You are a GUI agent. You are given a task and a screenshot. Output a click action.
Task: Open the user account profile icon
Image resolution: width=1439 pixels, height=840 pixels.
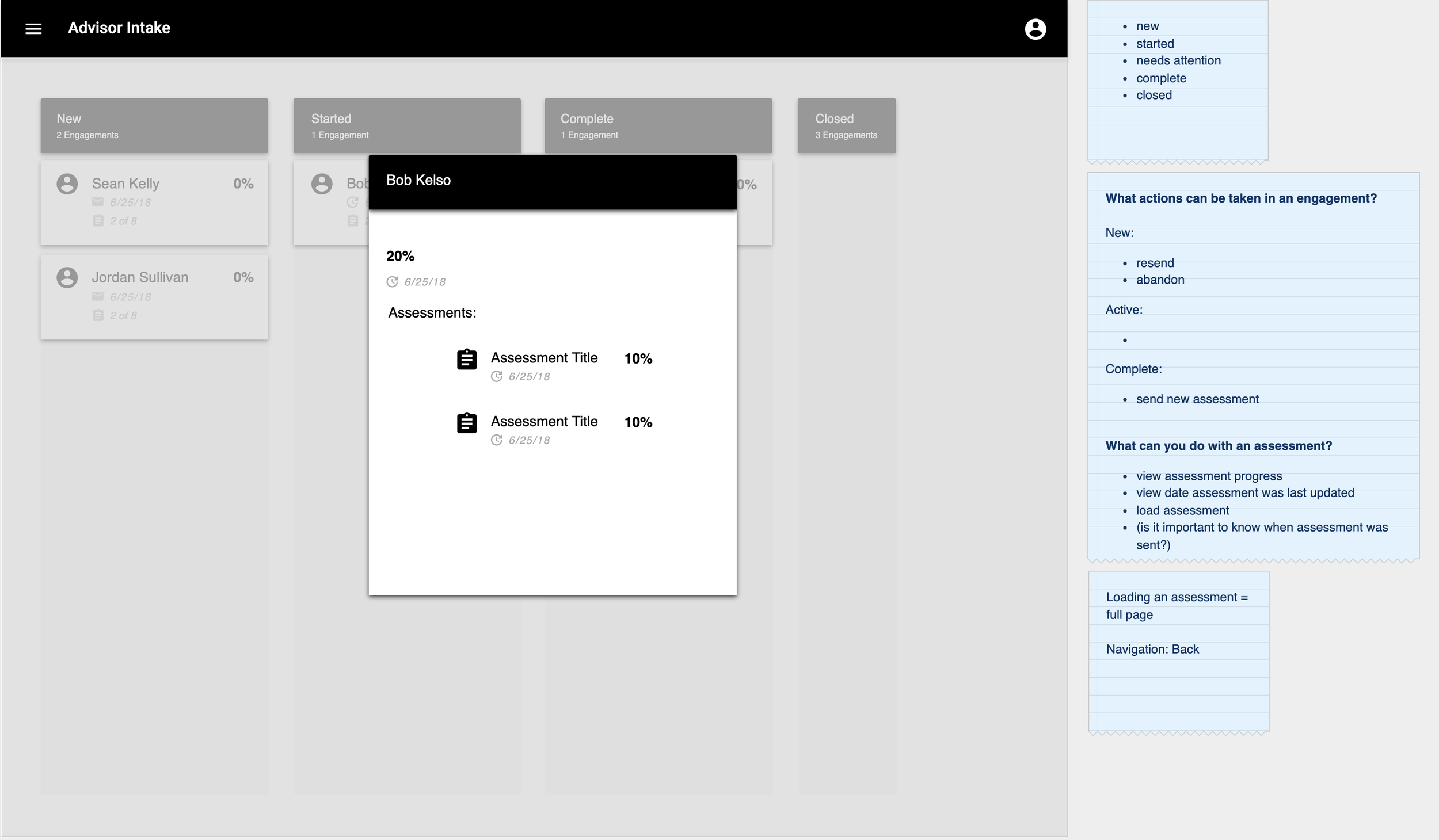[x=1035, y=29]
